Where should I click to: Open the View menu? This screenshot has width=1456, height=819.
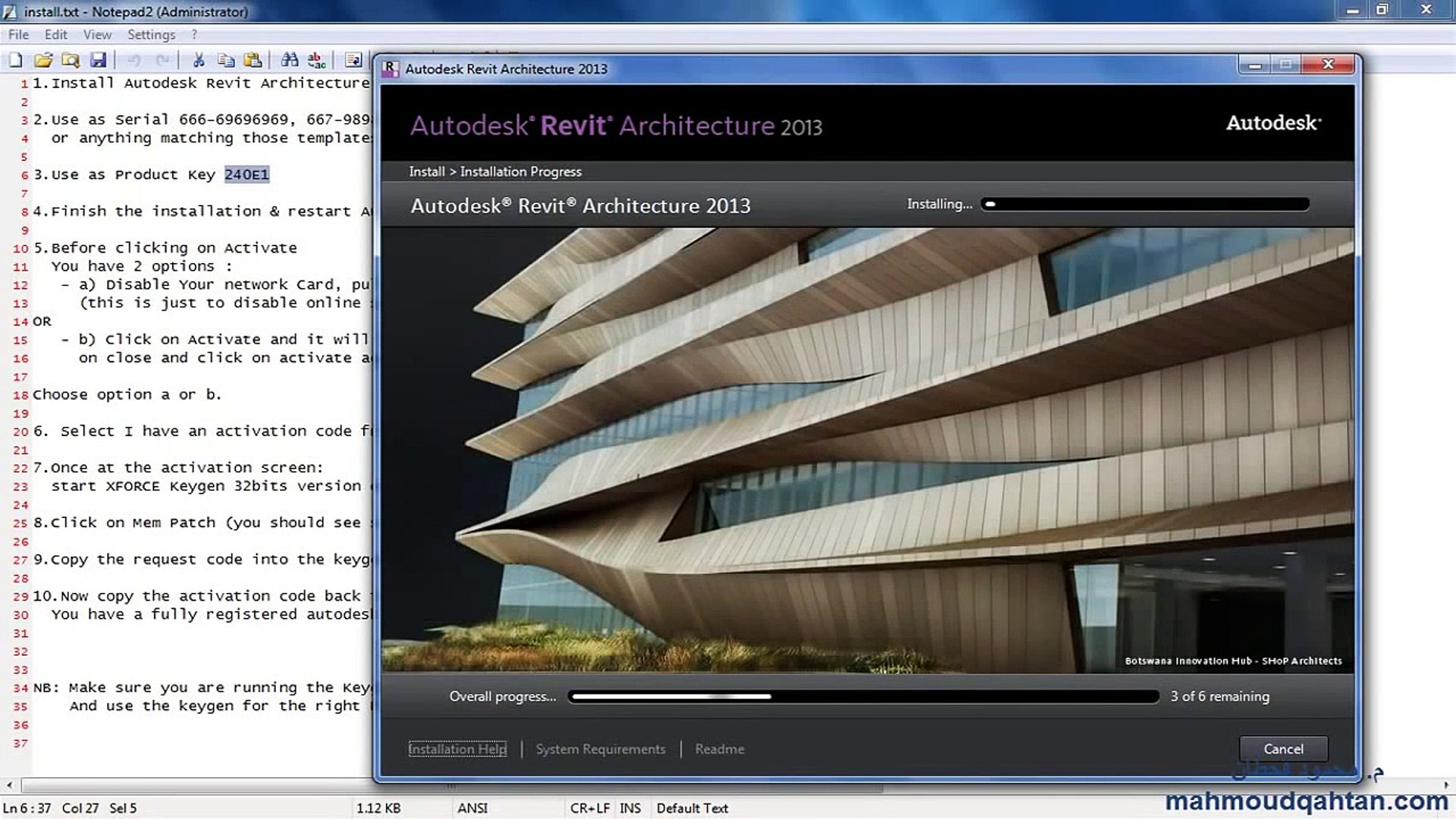point(97,34)
